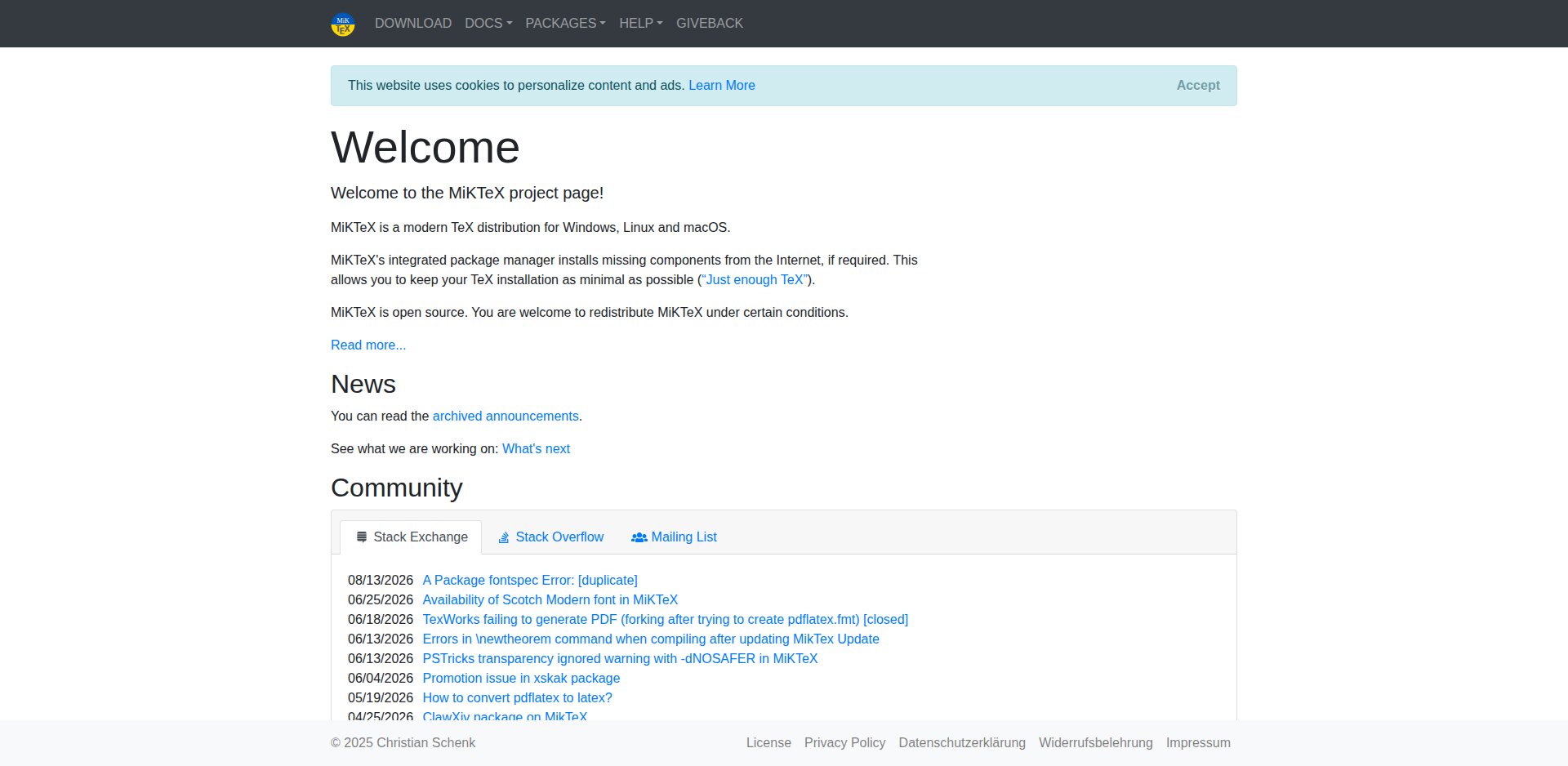Click the Welcome page heading
This screenshot has width=1568, height=766.
pyautogui.click(x=425, y=148)
